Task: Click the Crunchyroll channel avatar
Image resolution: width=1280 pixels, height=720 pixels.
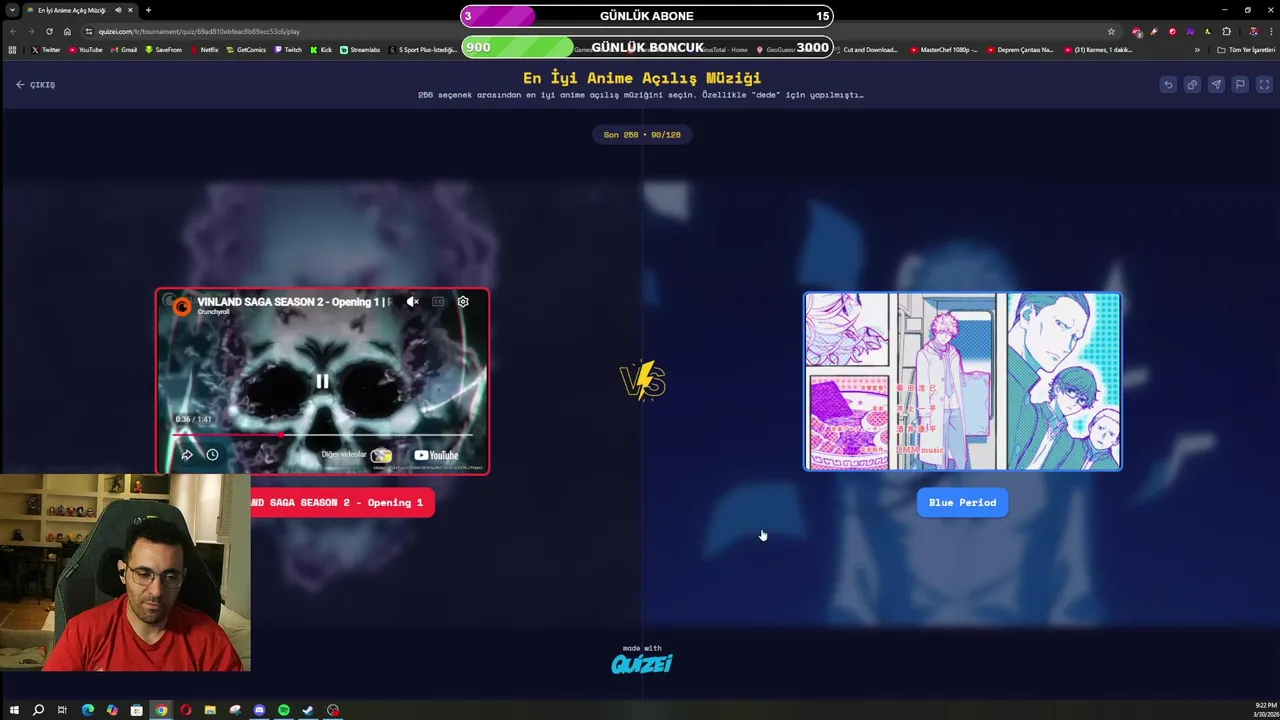Action: pos(182,306)
